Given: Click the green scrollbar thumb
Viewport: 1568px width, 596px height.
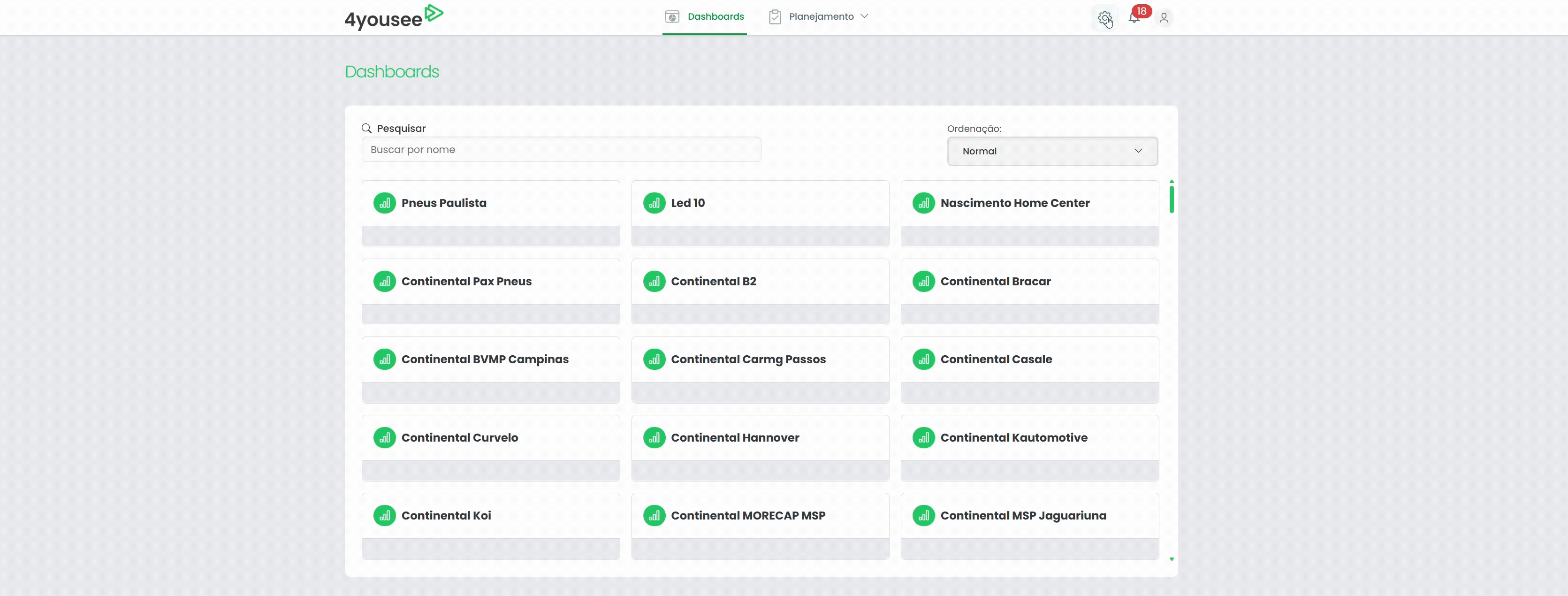Looking at the screenshot, I should (x=1171, y=199).
